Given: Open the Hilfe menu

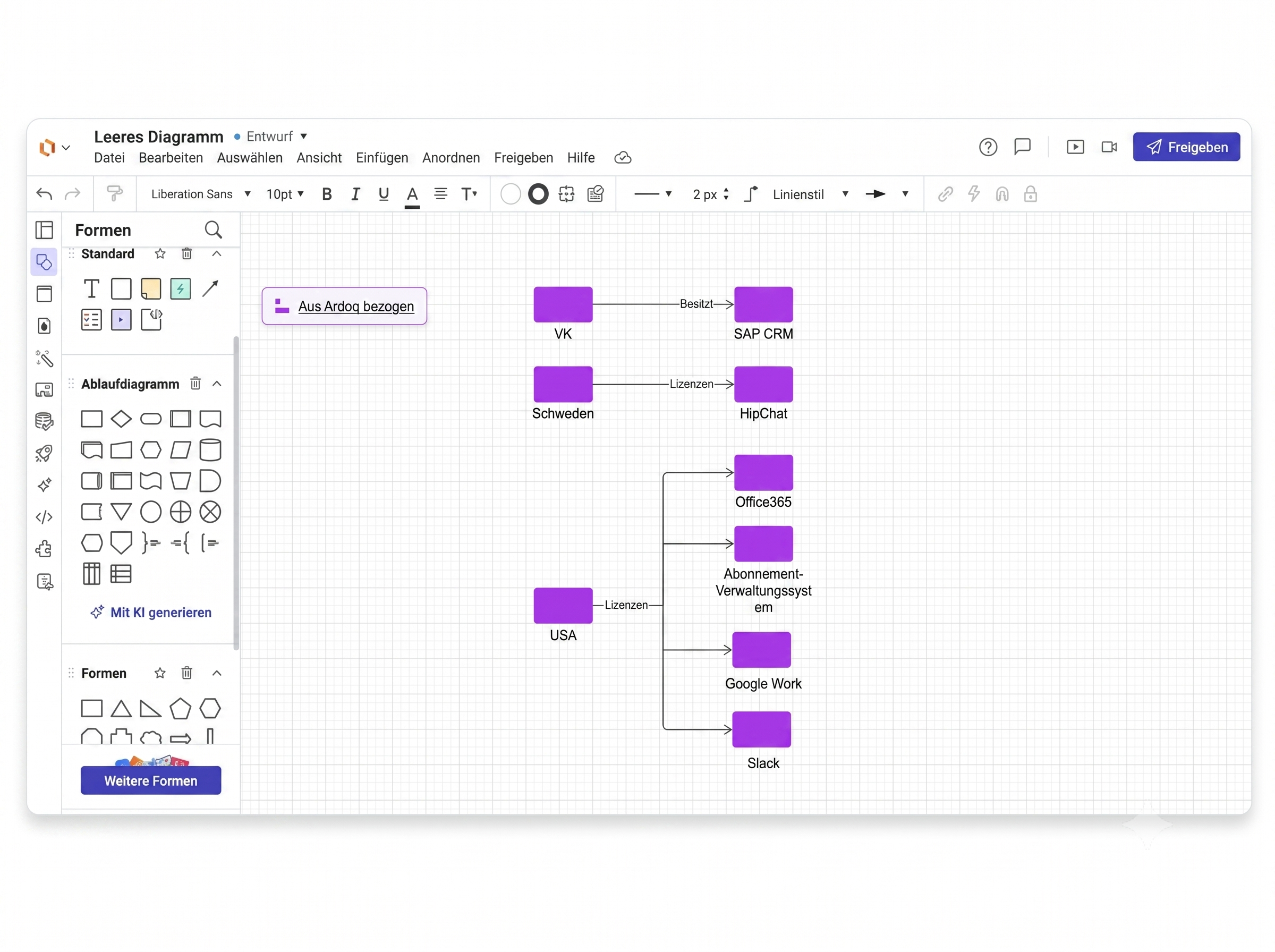Looking at the screenshot, I should tap(581, 158).
